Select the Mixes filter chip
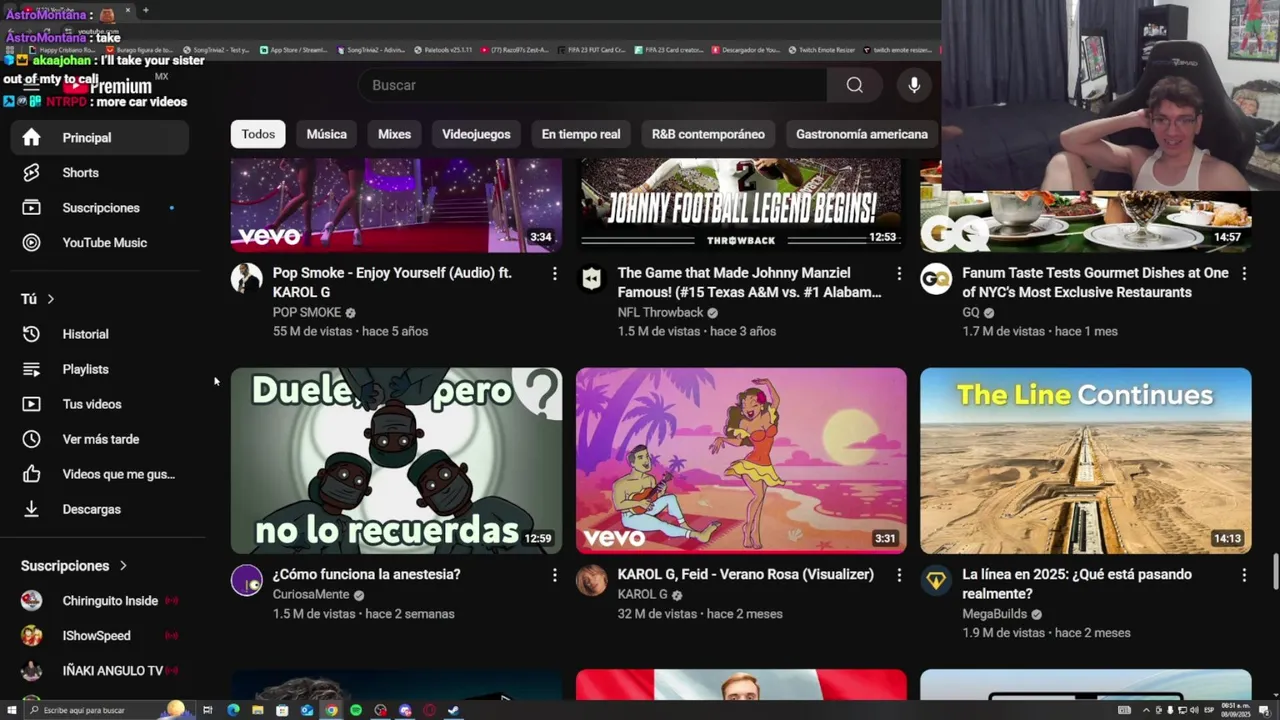This screenshot has width=1280, height=720. (x=394, y=134)
